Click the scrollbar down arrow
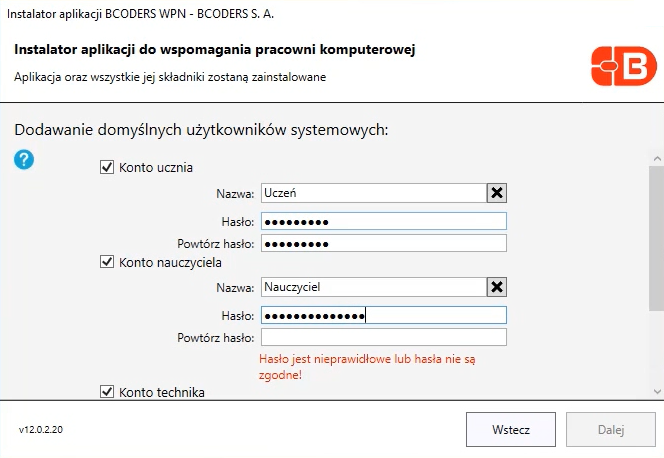The height and width of the screenshot is (458, 664). pos(657,392)
